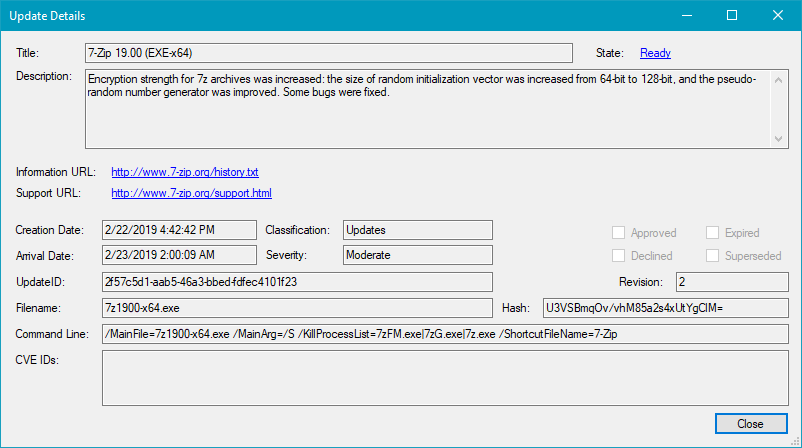Click the description scrollbar down arrow
The width and height of the screenshot is (802, 448).
(778, 139)
